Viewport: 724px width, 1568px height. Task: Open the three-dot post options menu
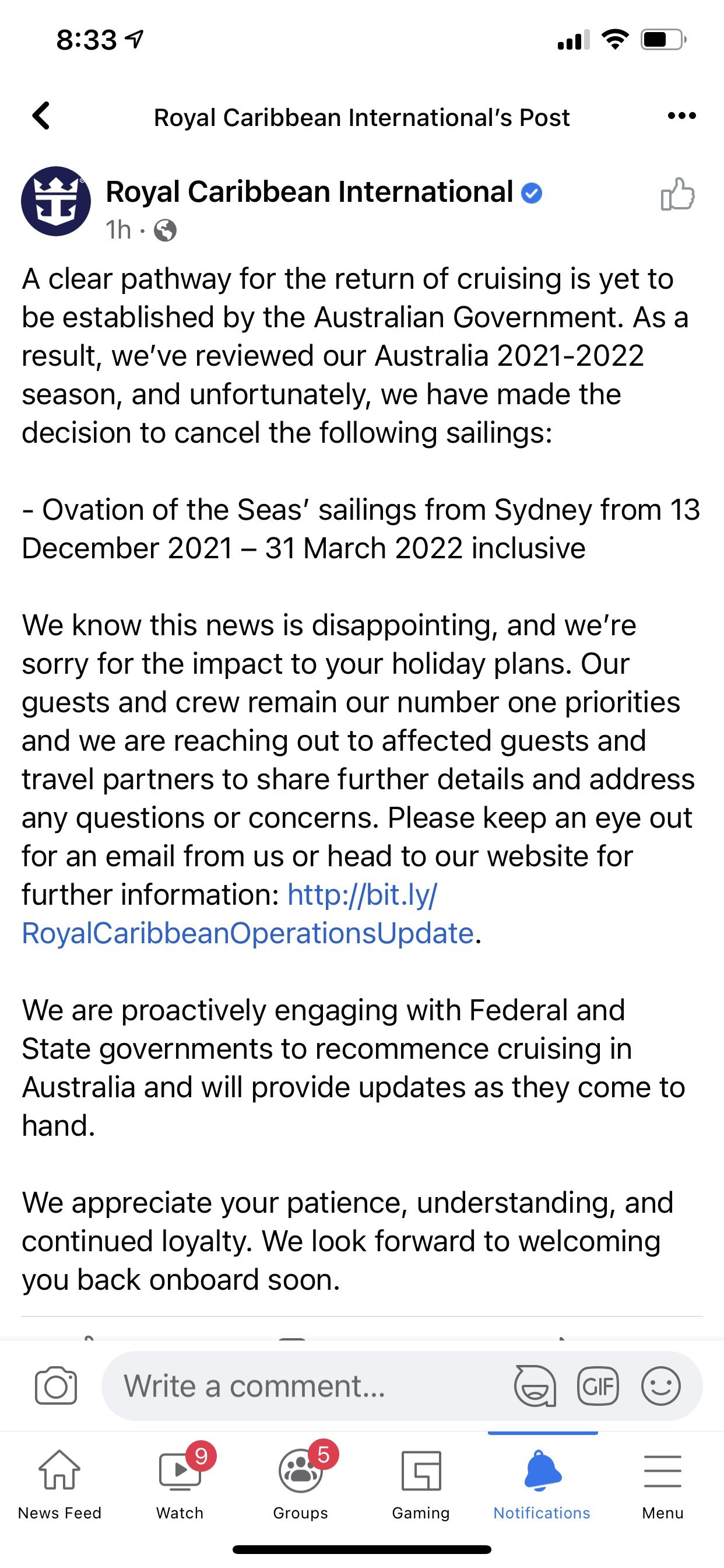click(x=681, y=116)
